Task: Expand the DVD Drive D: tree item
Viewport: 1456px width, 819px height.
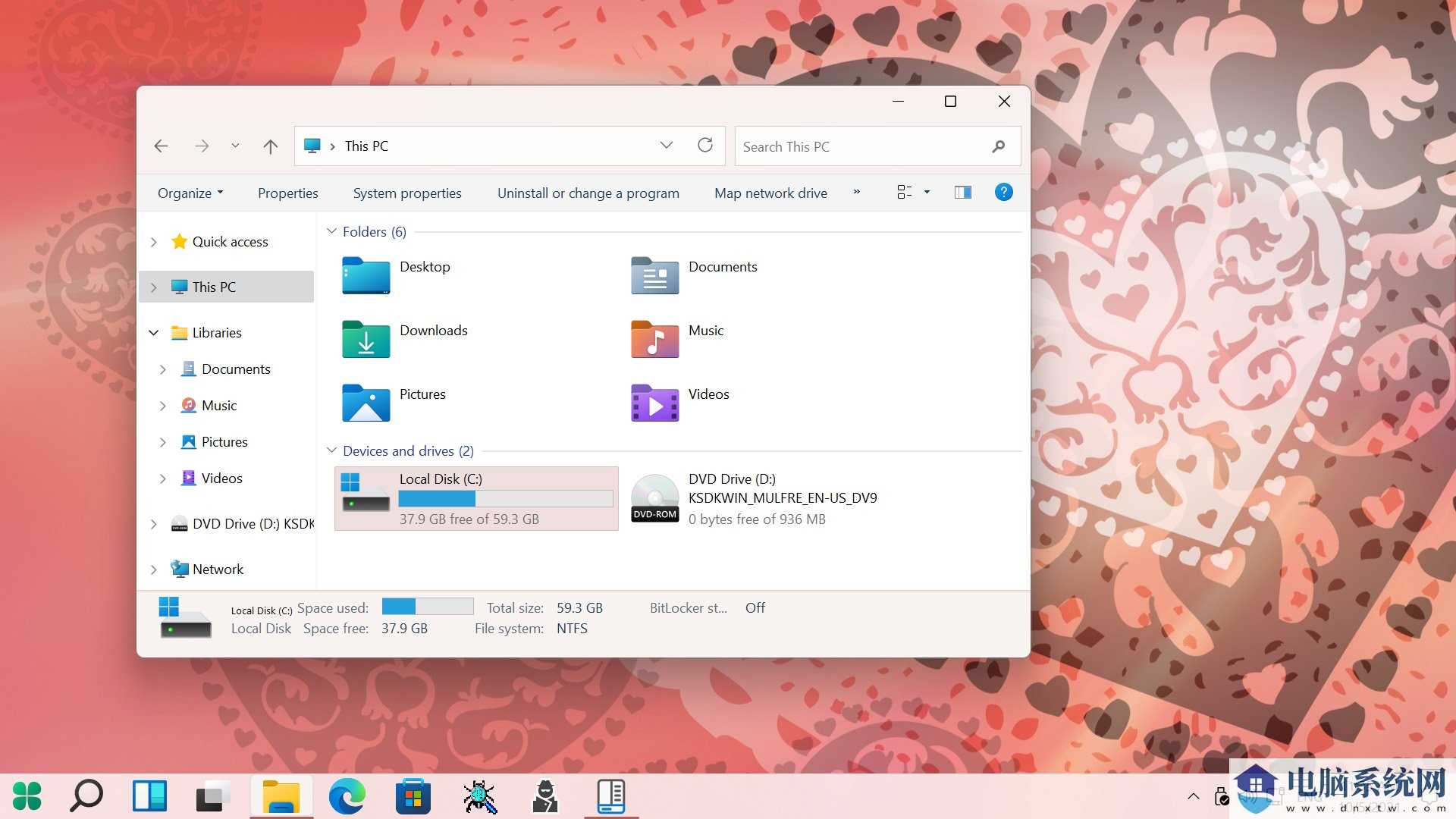Action: pos(154,523)
